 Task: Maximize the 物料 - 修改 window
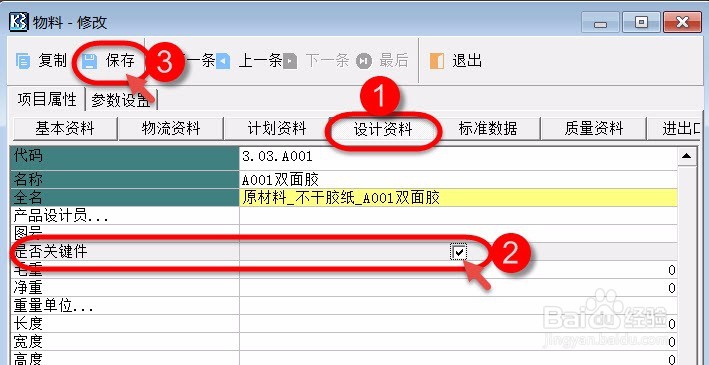pos(641,22)
